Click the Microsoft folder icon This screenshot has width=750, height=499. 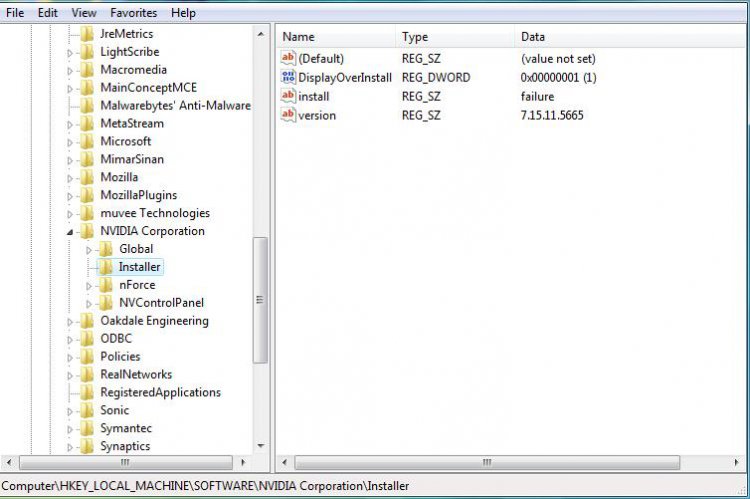(x=87, y=142)
